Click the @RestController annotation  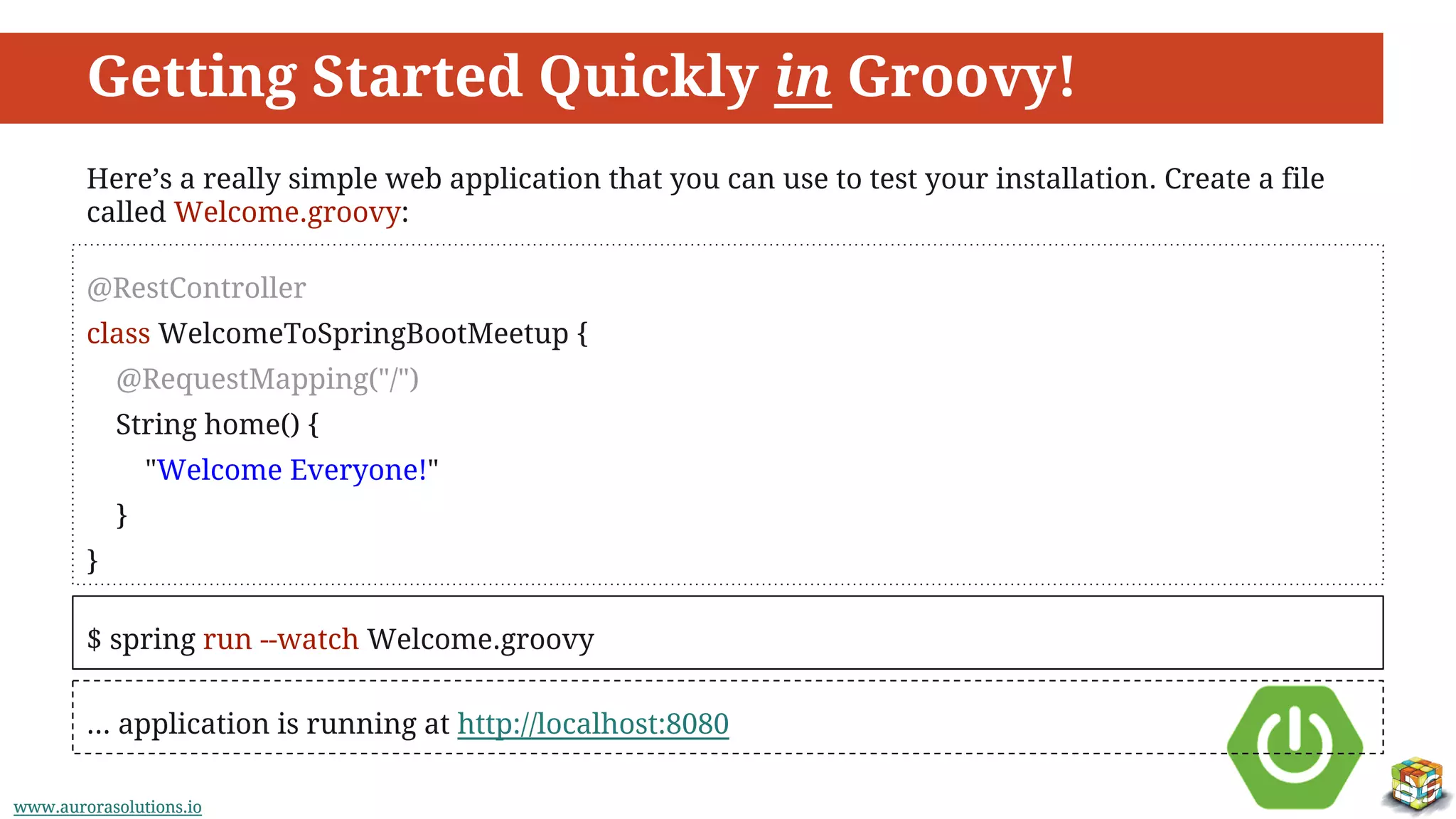pyautogui.click(x=196, y=288)
